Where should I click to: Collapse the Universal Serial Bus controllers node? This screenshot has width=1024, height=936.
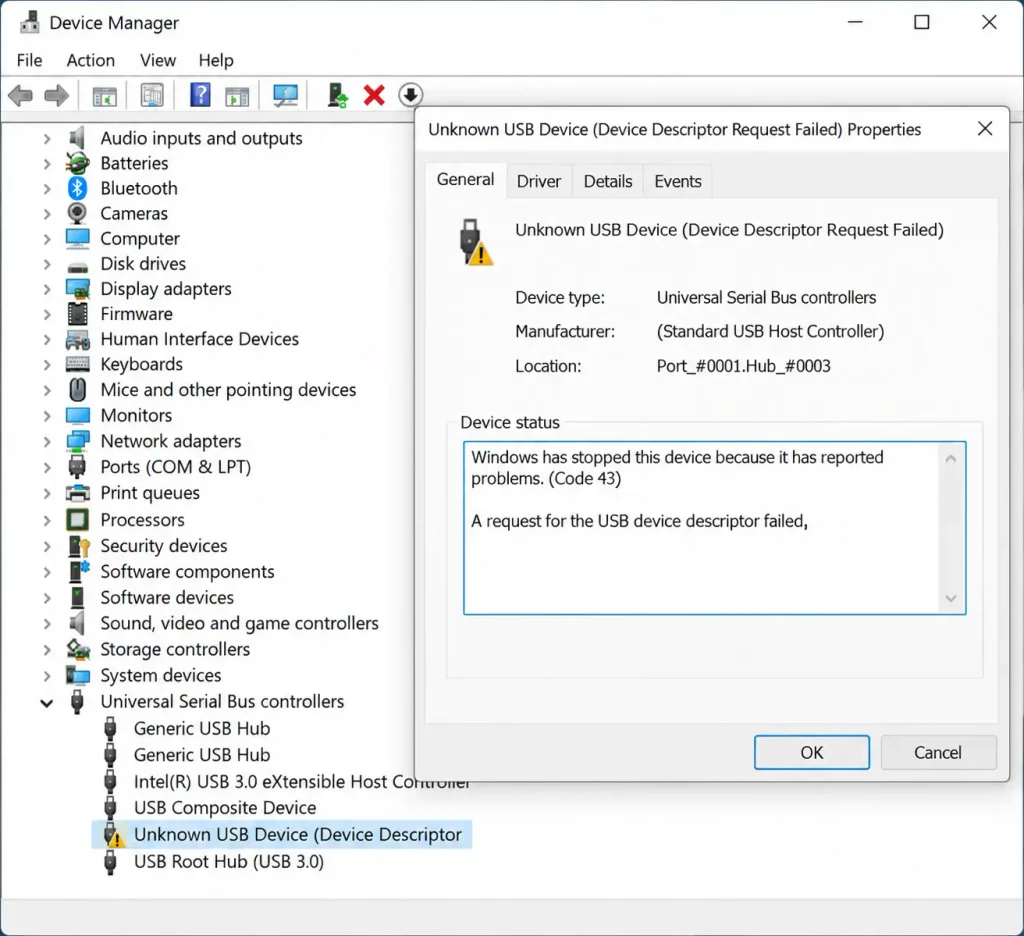46,703
